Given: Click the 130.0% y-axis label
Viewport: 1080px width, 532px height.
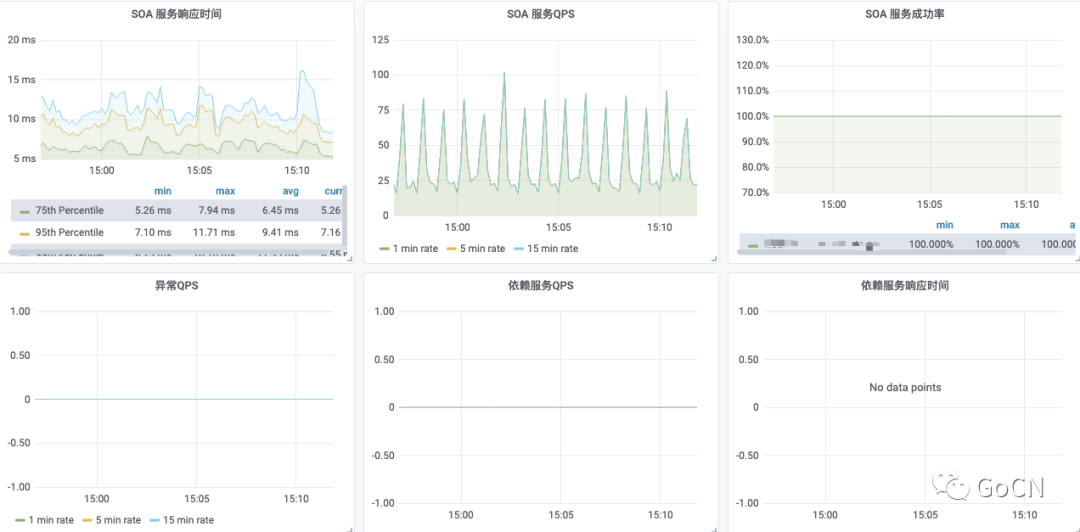Looking at the screenshot, I should [752, 39].
